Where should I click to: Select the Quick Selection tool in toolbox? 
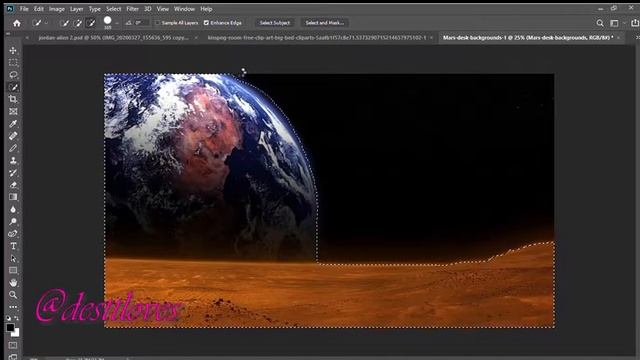tap(13, 87)
